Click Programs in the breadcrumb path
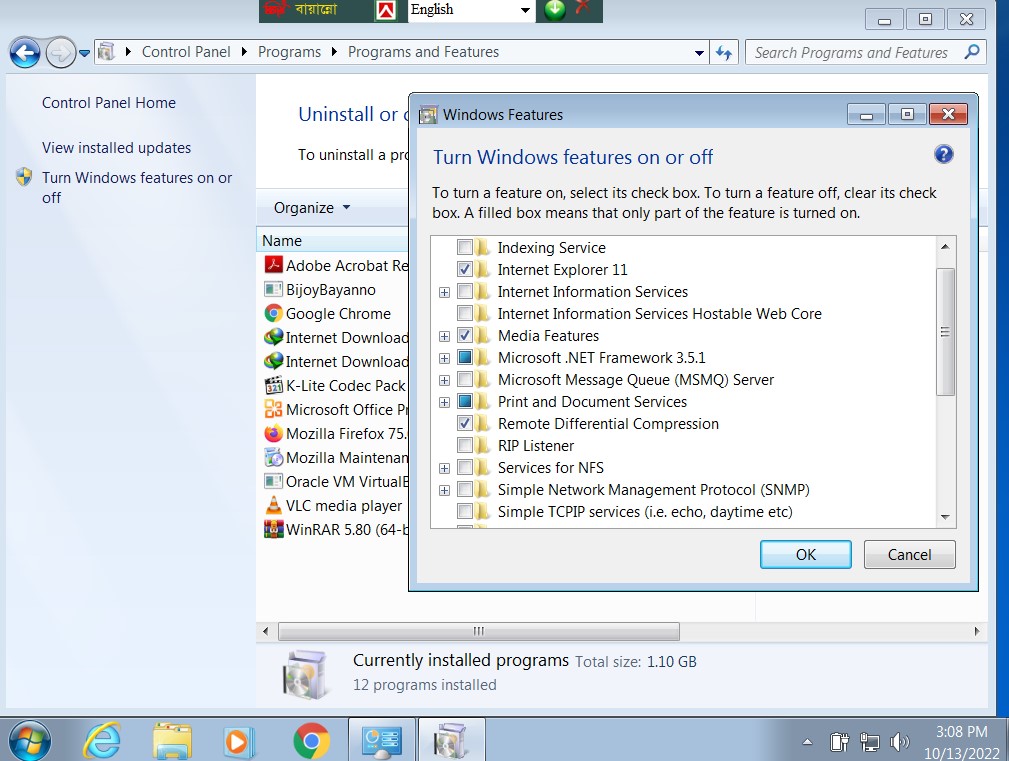Image resolution: width=1009 pixels, height=761 pixels. pos(290,52)
